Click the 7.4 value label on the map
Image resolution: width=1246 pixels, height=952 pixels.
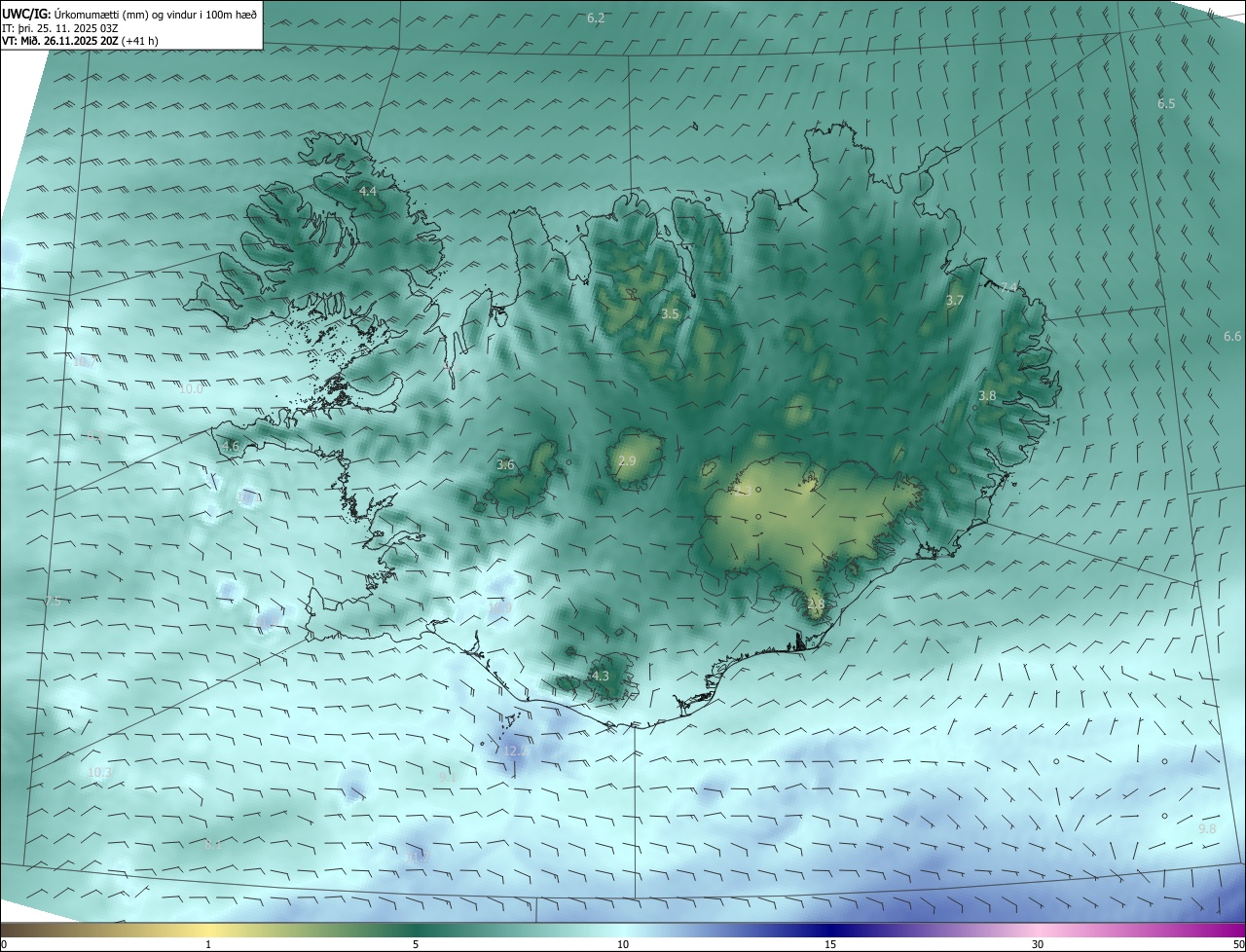1008,287
